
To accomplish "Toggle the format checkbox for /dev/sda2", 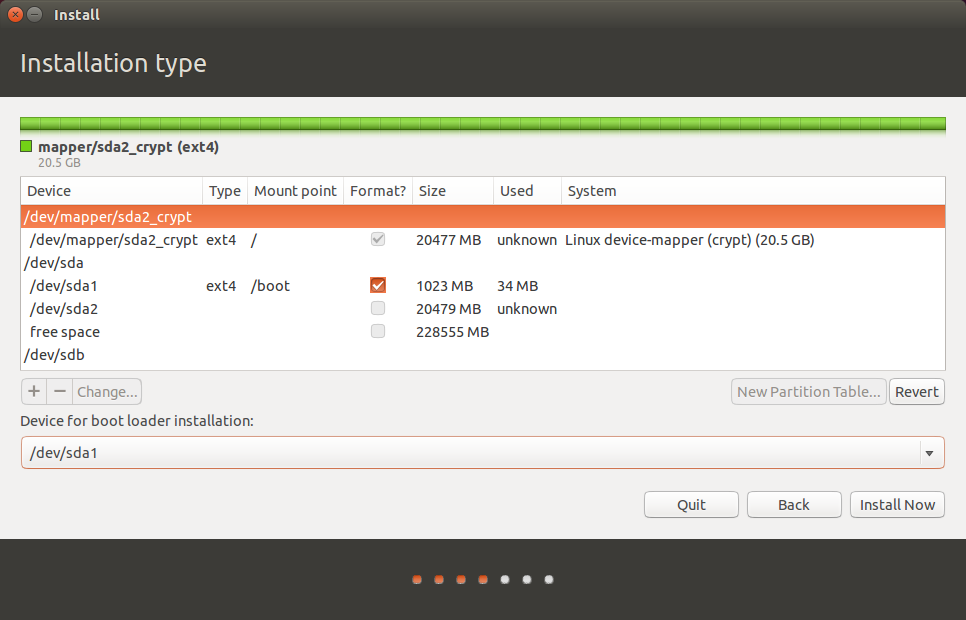I will click(x=377, y=309).
